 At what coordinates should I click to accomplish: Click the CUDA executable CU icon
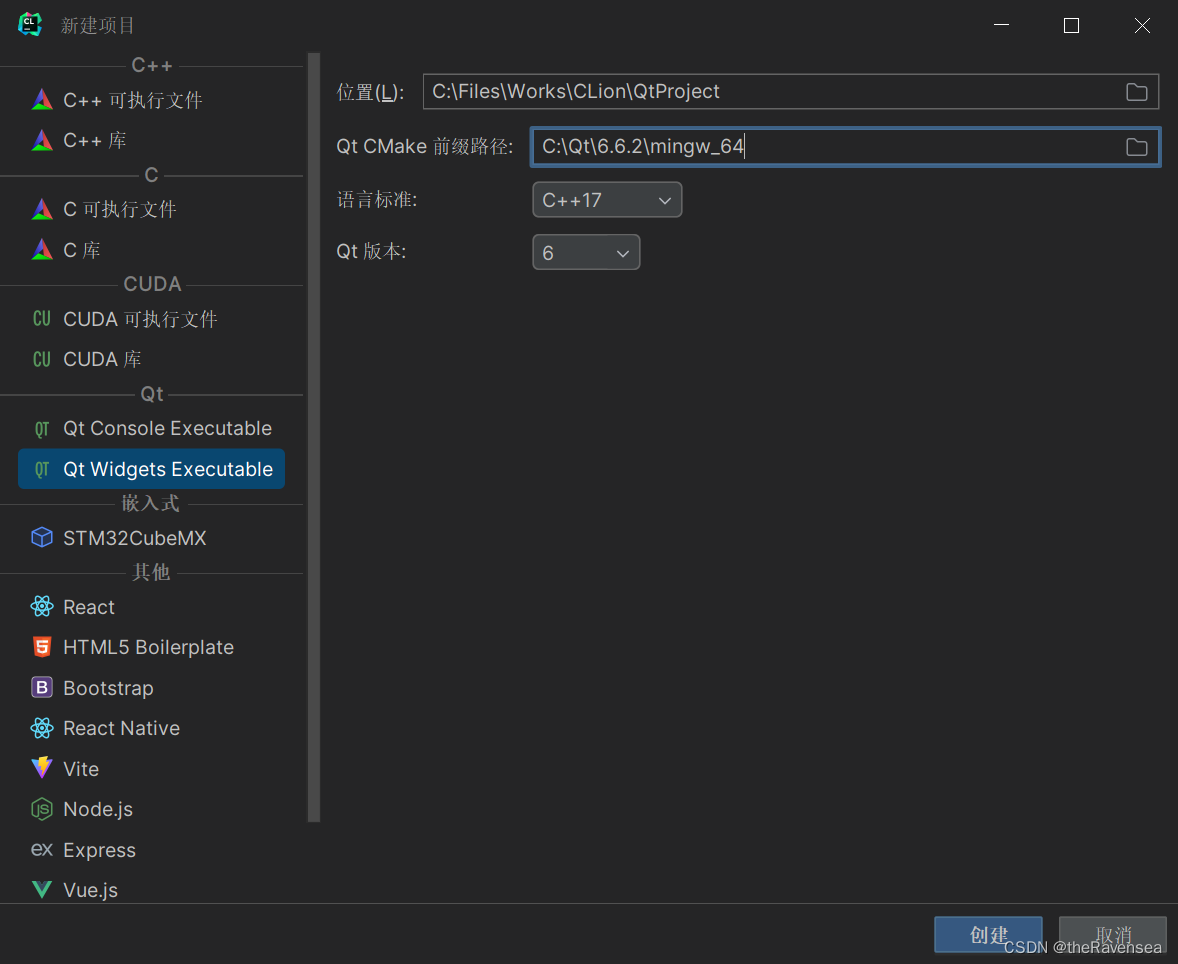pos(42,319)
